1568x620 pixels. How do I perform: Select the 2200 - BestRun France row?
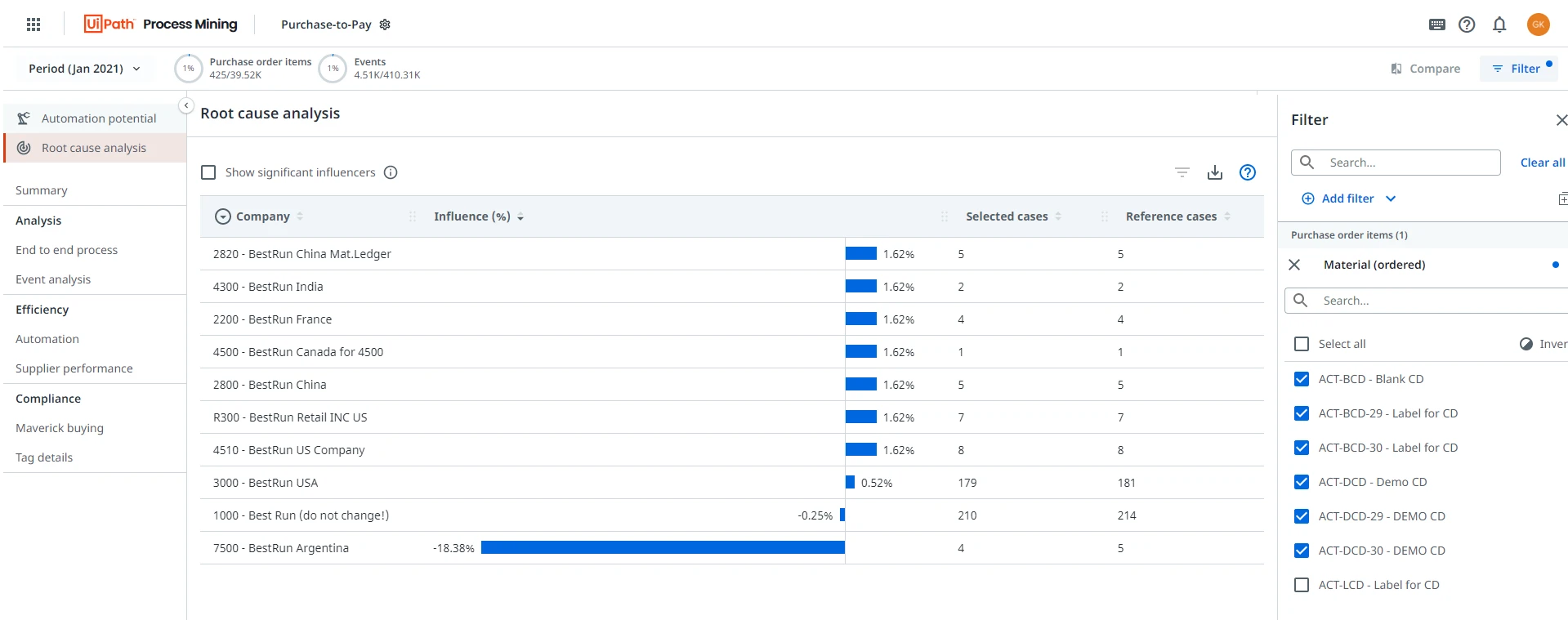[732, 319]
